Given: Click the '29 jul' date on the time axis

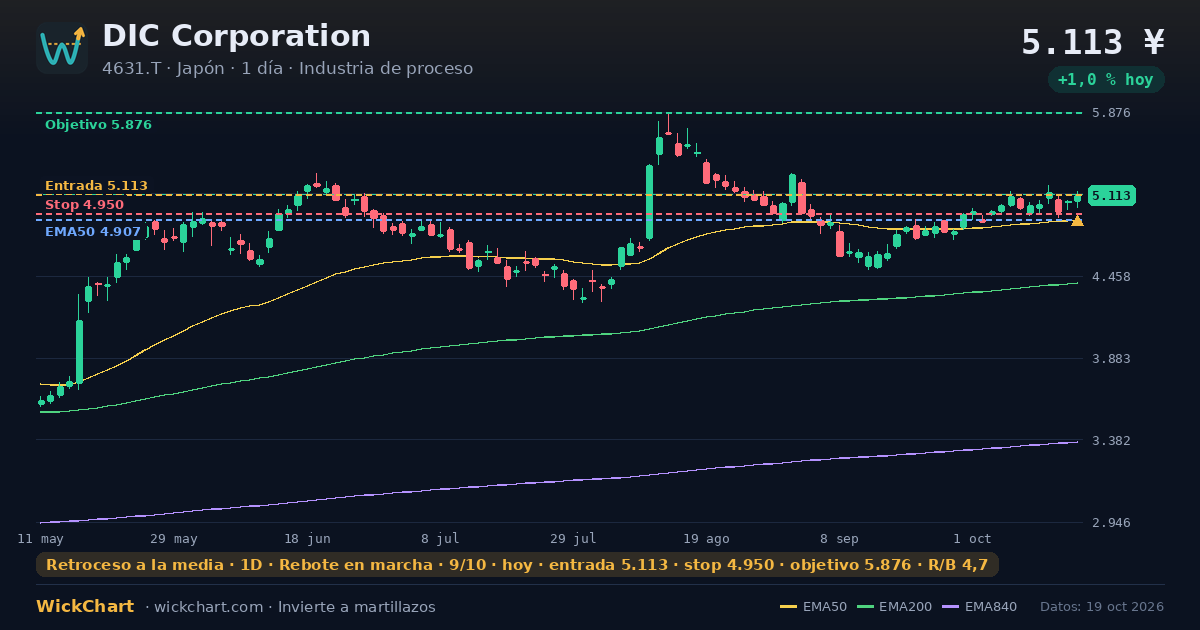Looking at the screenshot, I should 573,539.
